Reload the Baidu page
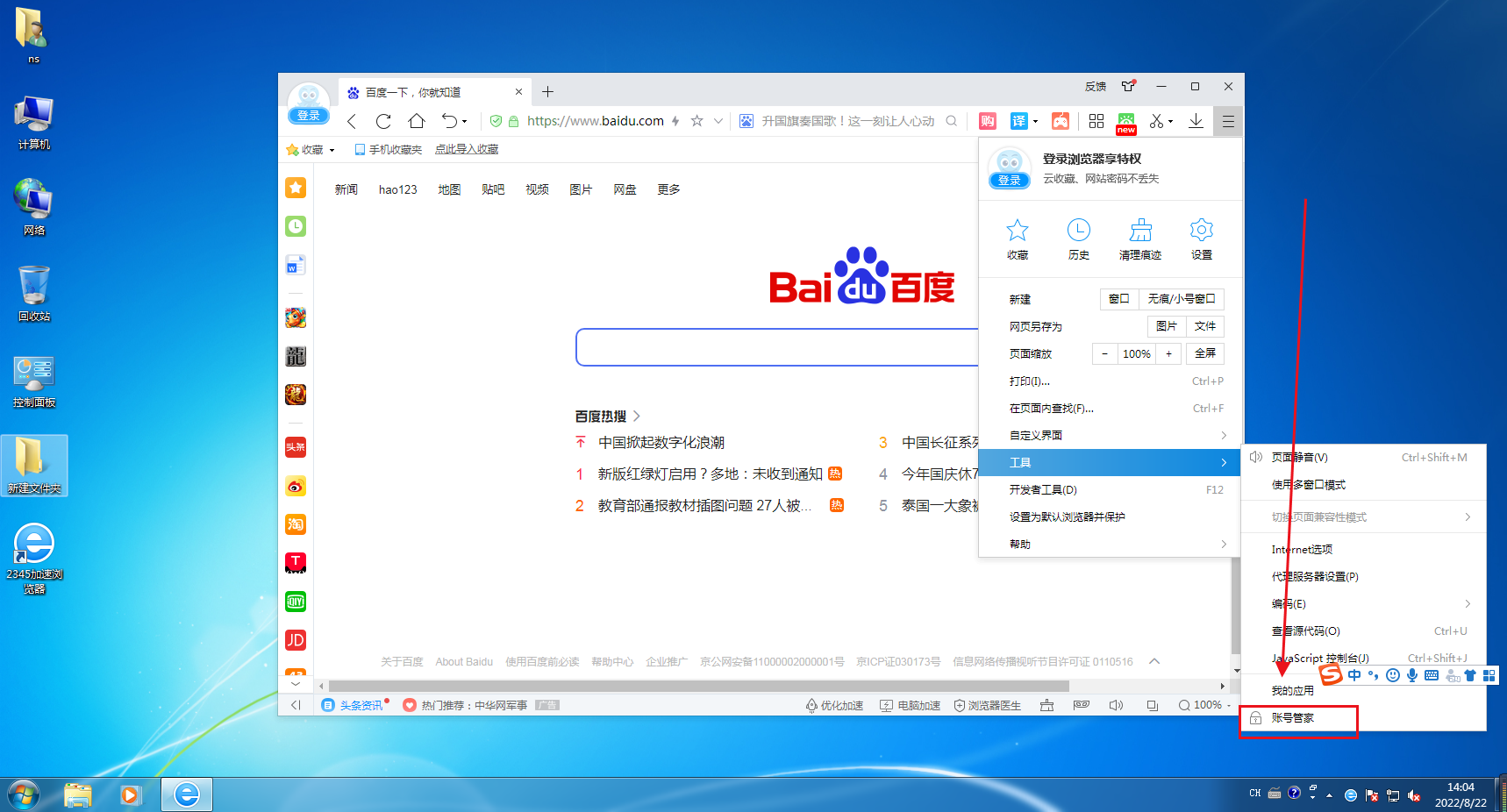The height and width of the screenshot is (812, 1507). (x=383, y=121)
